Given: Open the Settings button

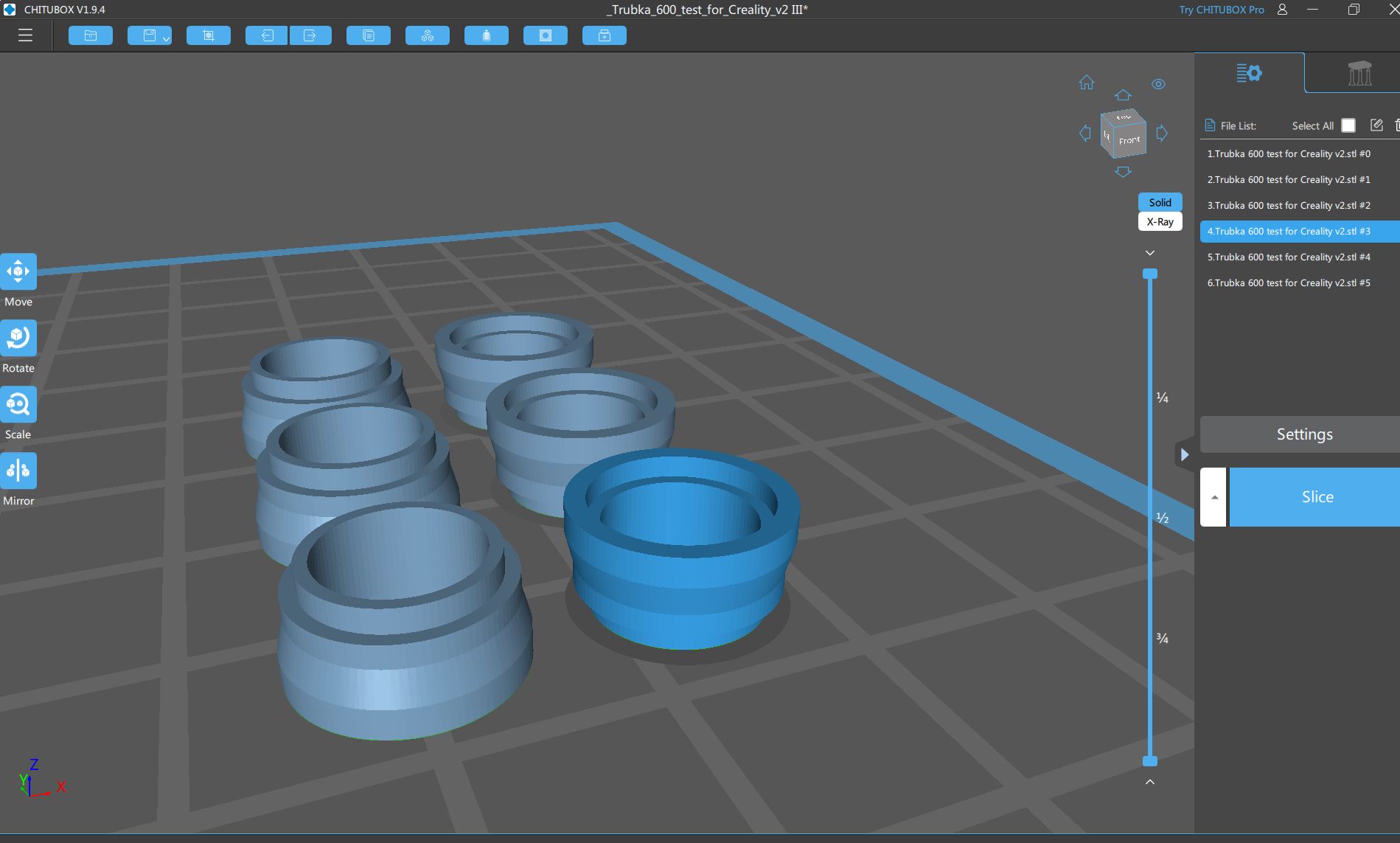Looking at the screenshot, I should tap(1303, 434).
